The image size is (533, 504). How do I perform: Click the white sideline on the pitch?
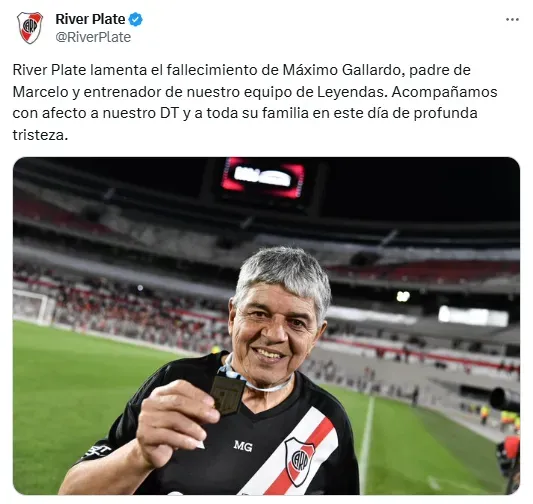pyautogui.click(x=367, y=444)
